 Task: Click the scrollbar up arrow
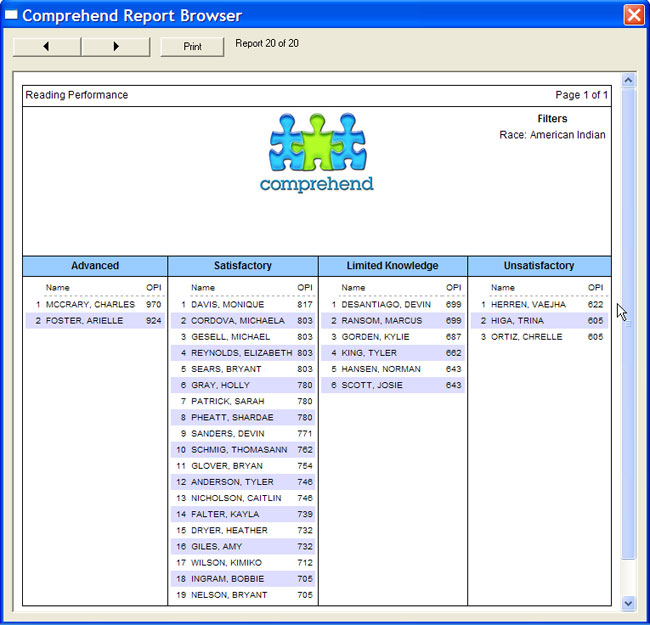point(628,80)
